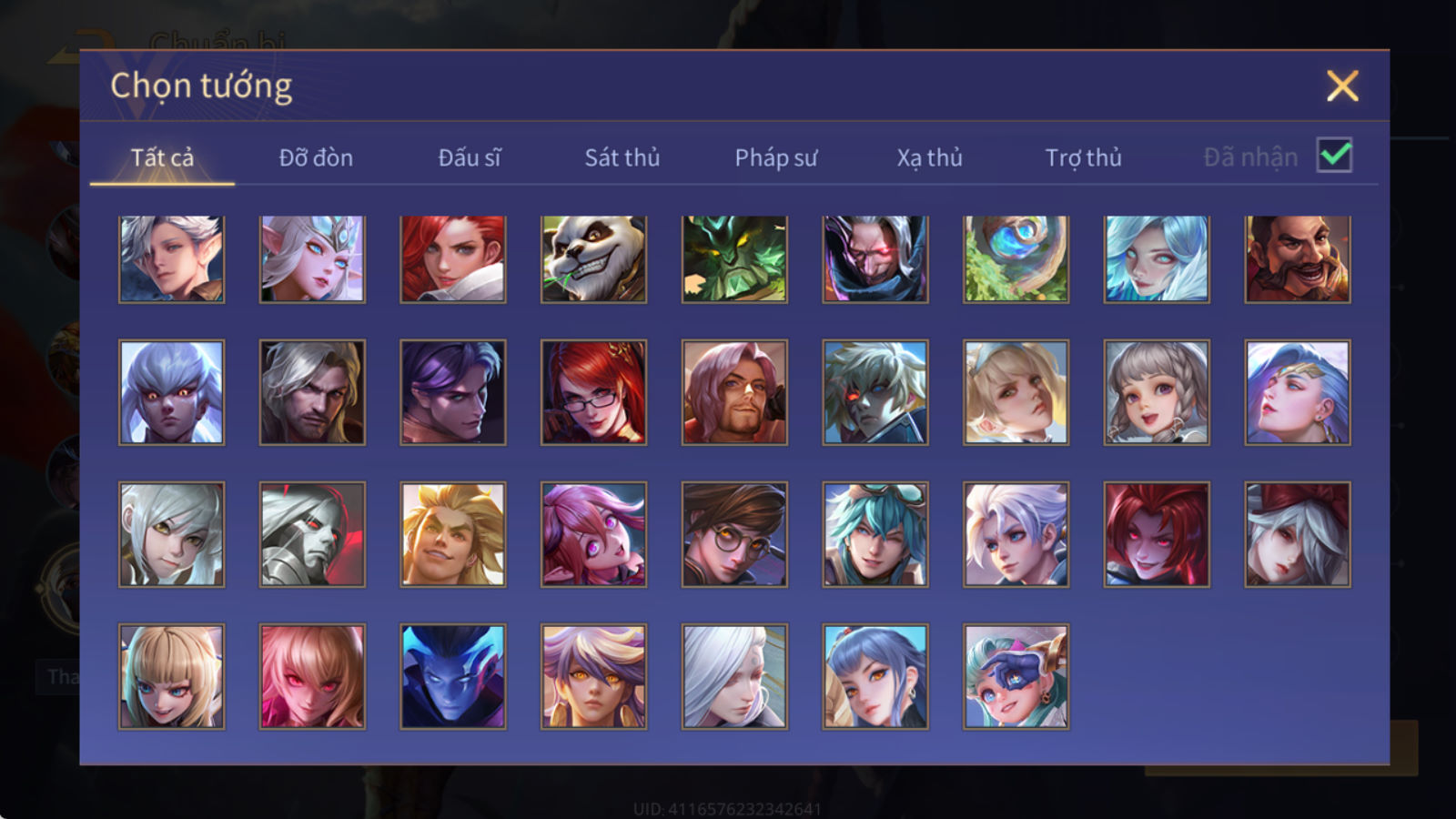Choose the blue-skinned demon hero portrait
The height and width of the screenshot is (819, 1456).
452,676
